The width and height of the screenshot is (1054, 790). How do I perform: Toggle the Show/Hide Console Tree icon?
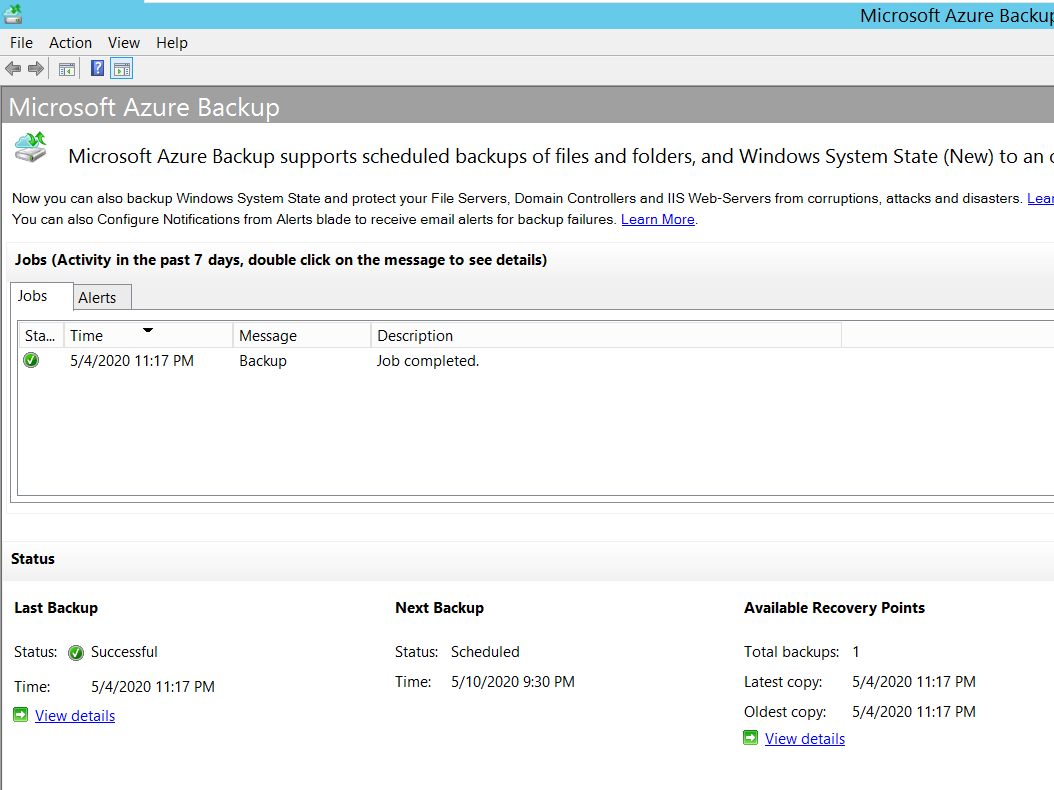(x=67, y=69)
